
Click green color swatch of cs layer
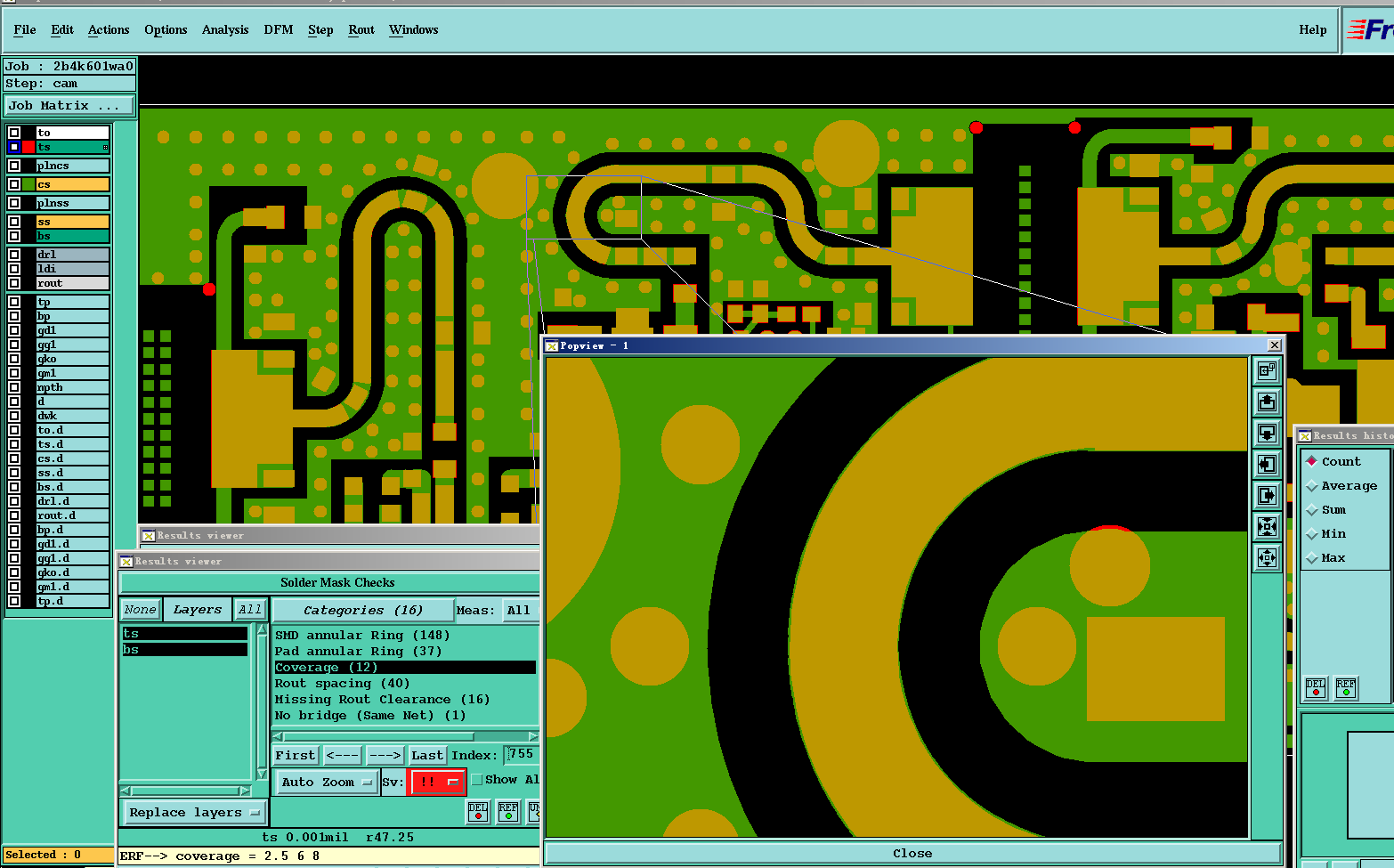tap(28, 184)
